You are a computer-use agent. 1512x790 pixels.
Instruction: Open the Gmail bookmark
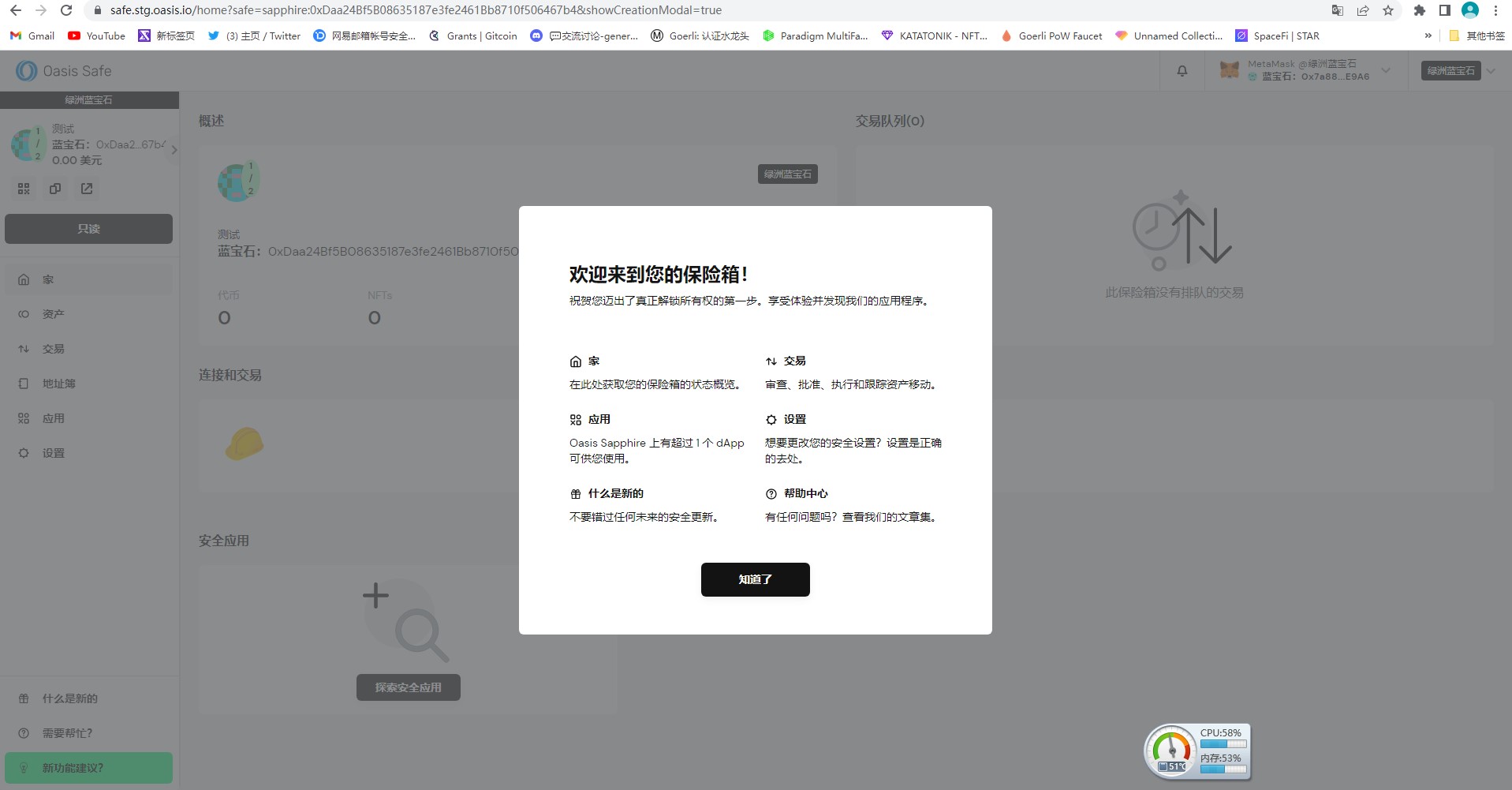[x=32, y=36]
